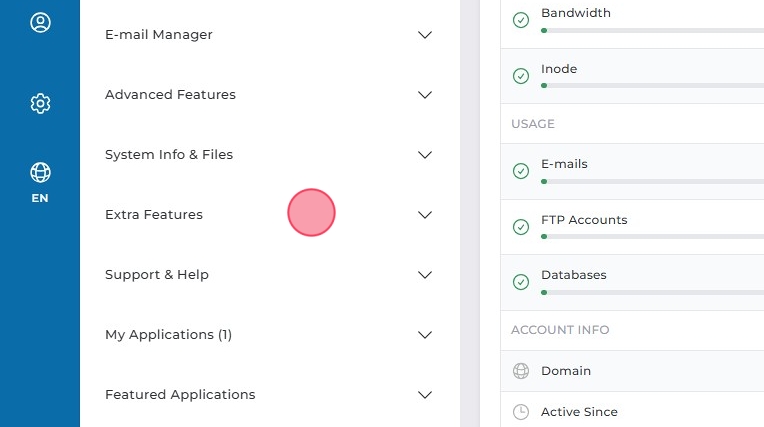Click the FTP Accounts check icon
764x427 pixels.
[x=520, y=227]
